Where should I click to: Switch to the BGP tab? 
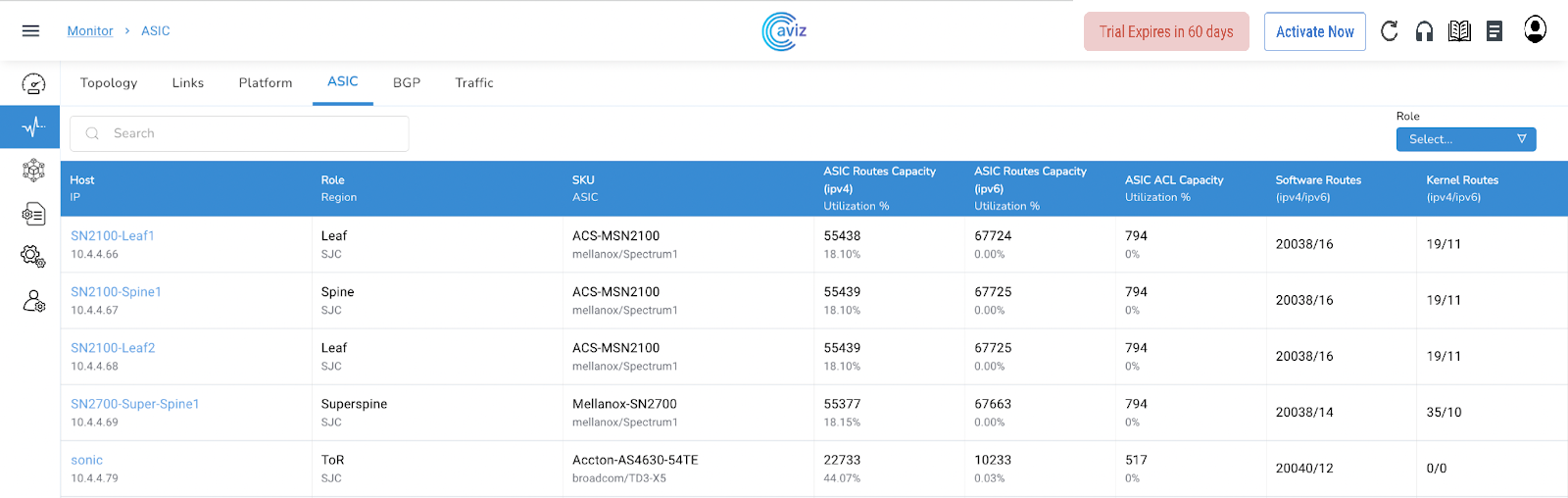coord(407,83)
